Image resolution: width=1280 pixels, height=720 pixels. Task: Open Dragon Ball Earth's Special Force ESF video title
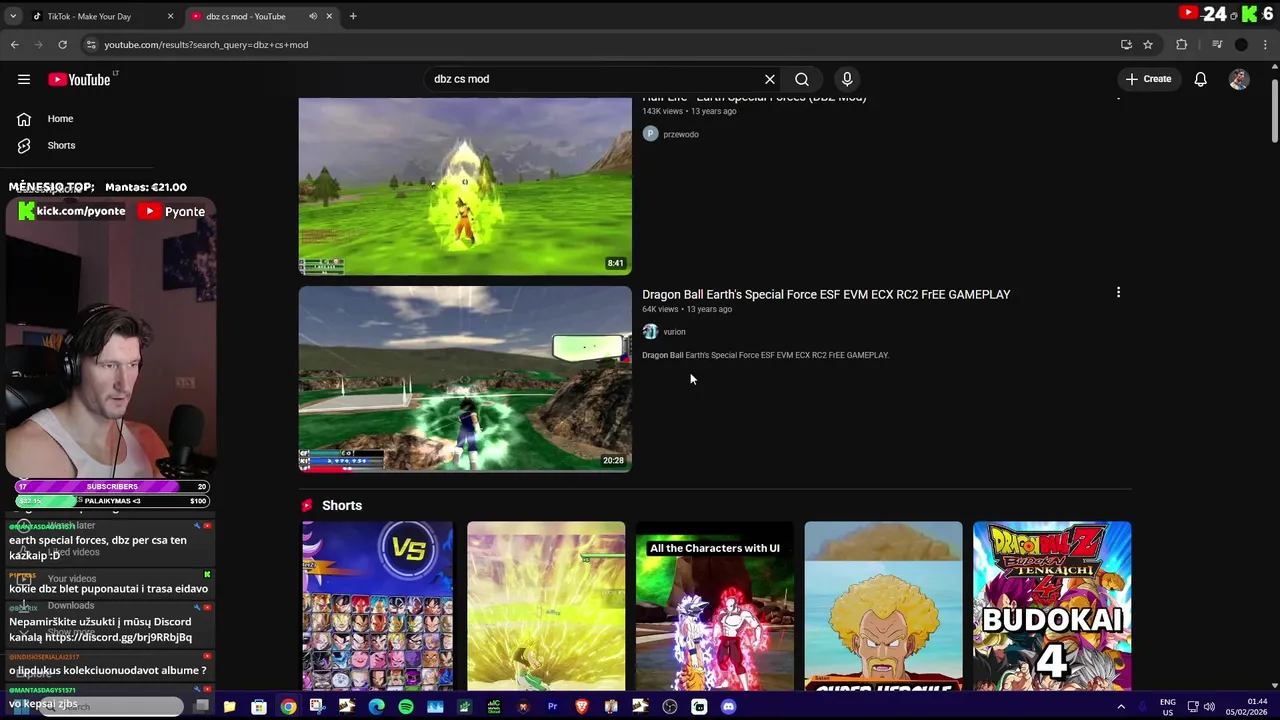tap(826, 294)
